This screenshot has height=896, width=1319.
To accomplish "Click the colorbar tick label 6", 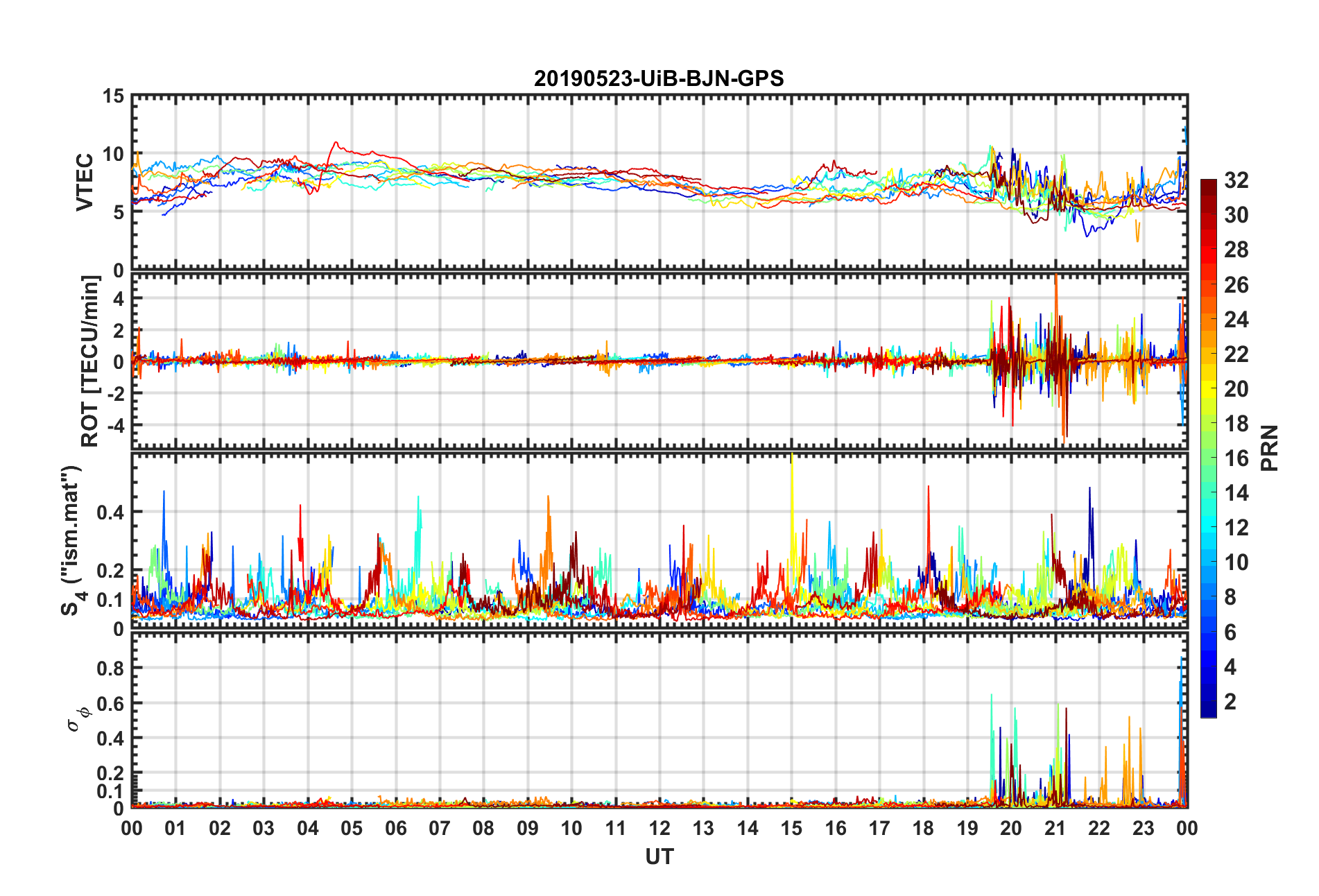I will [1230, 632].
